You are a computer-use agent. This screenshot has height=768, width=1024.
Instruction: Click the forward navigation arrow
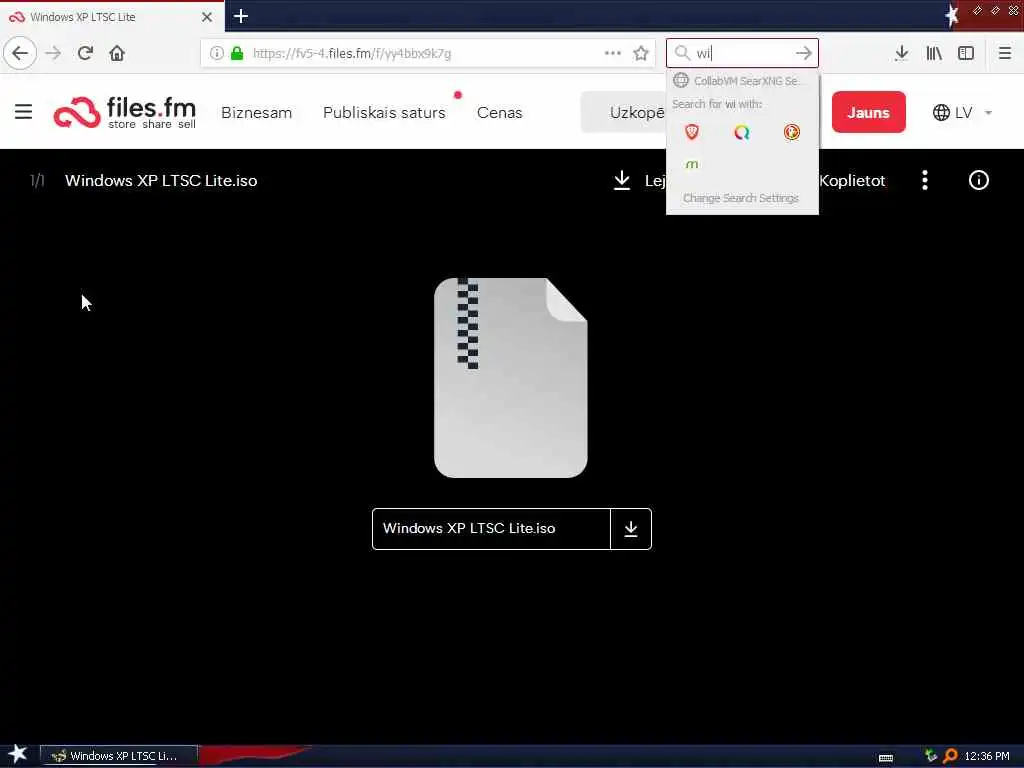(x=54, y=53)
